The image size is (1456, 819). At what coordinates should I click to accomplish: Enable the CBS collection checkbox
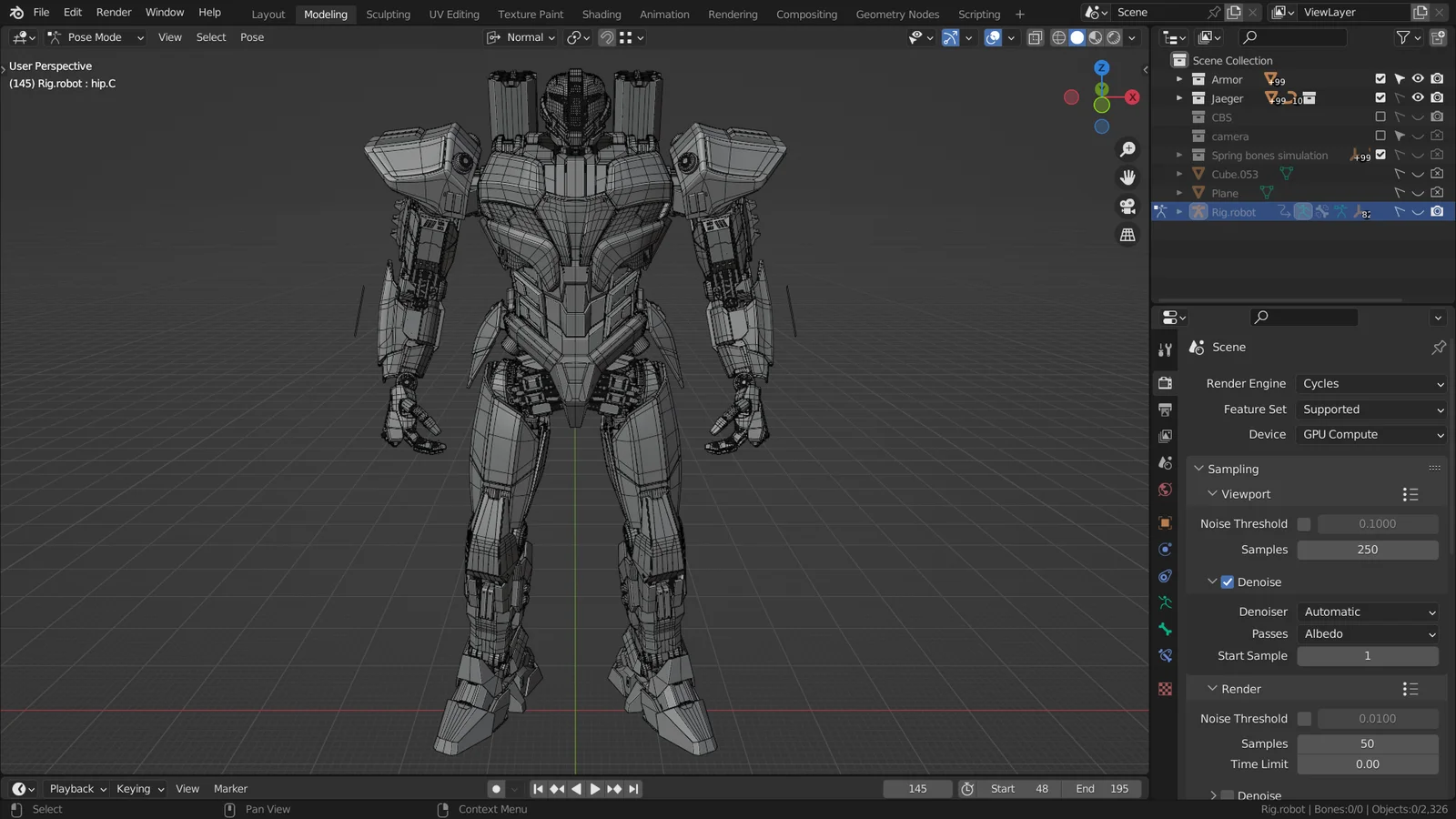click(x=1381, y=116)
